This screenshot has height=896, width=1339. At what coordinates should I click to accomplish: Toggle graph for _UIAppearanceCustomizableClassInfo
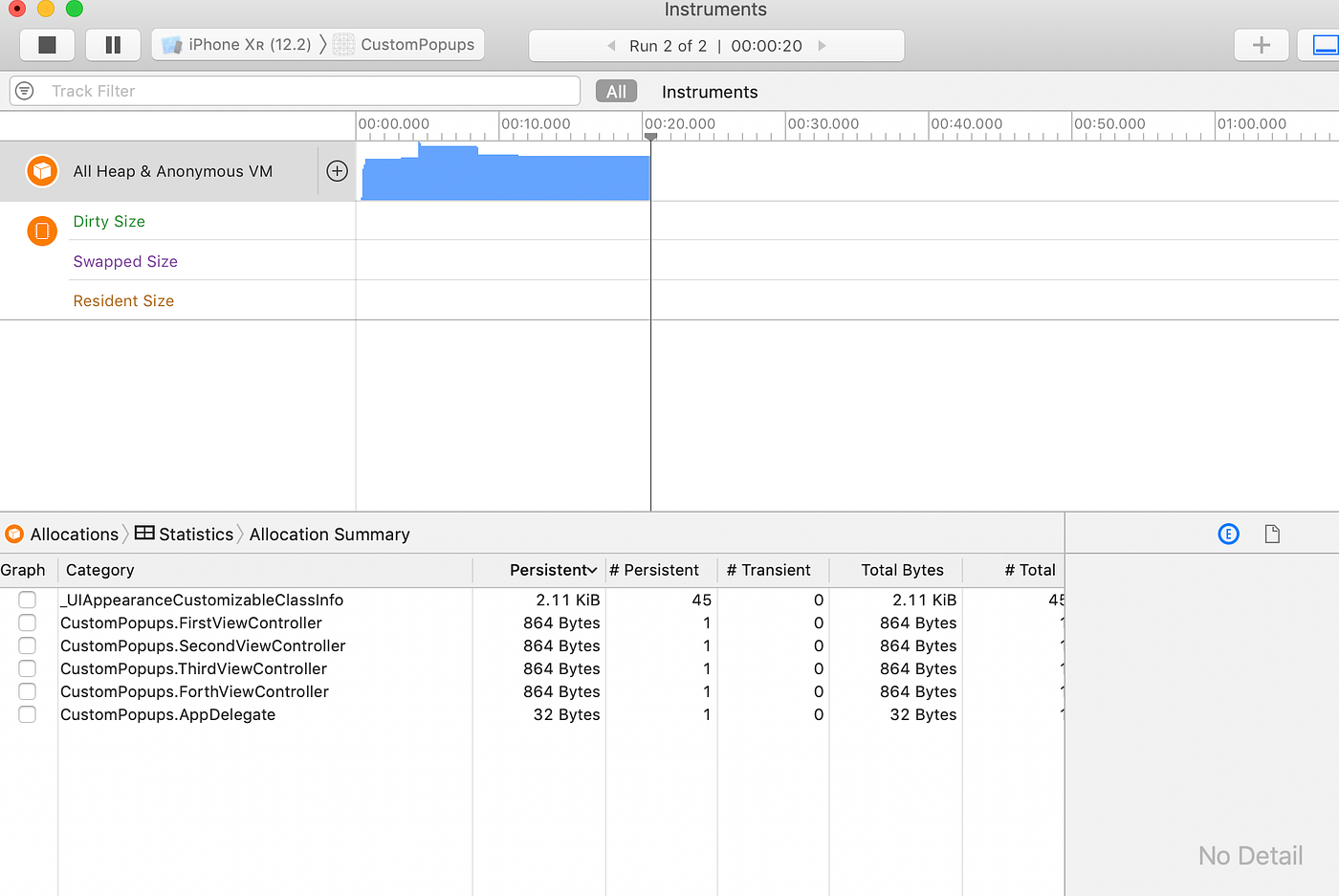[x=27, y=600]
